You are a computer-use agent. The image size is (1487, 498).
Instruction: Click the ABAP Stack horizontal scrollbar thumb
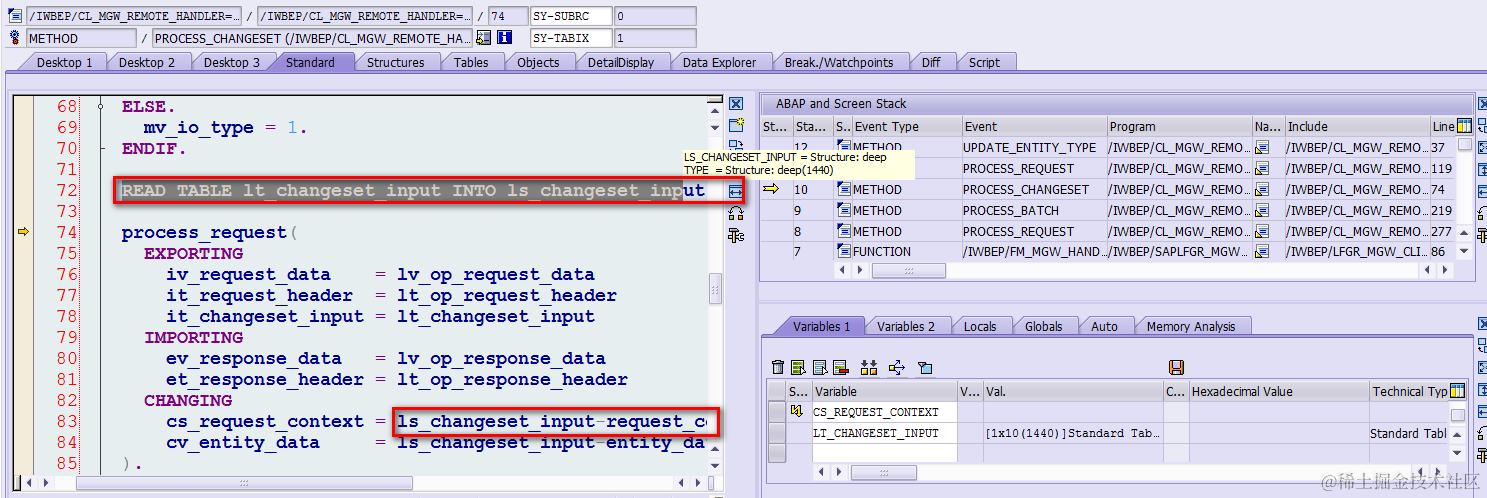[x=908, y=271]
